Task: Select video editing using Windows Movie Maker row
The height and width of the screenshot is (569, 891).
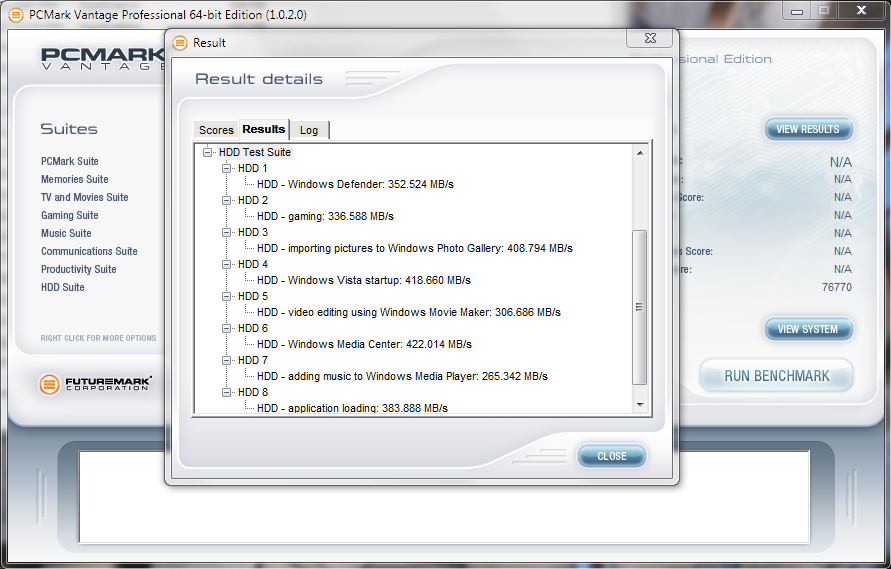Action: (409, 312)
